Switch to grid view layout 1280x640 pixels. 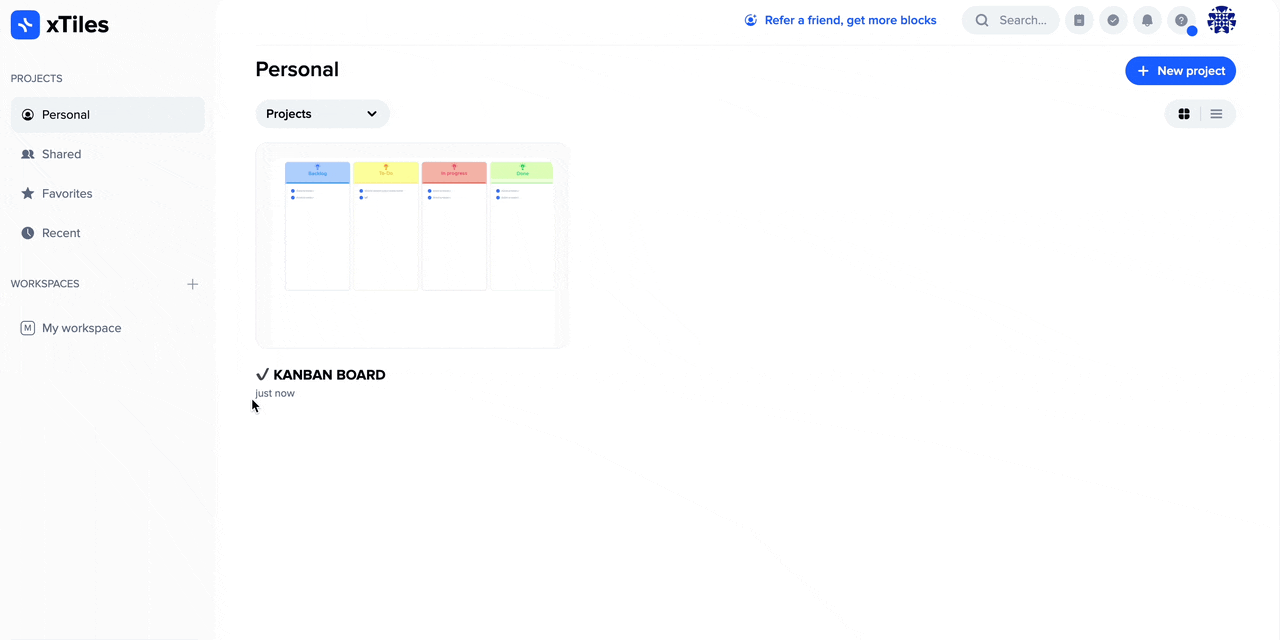tap(1184, 114)
